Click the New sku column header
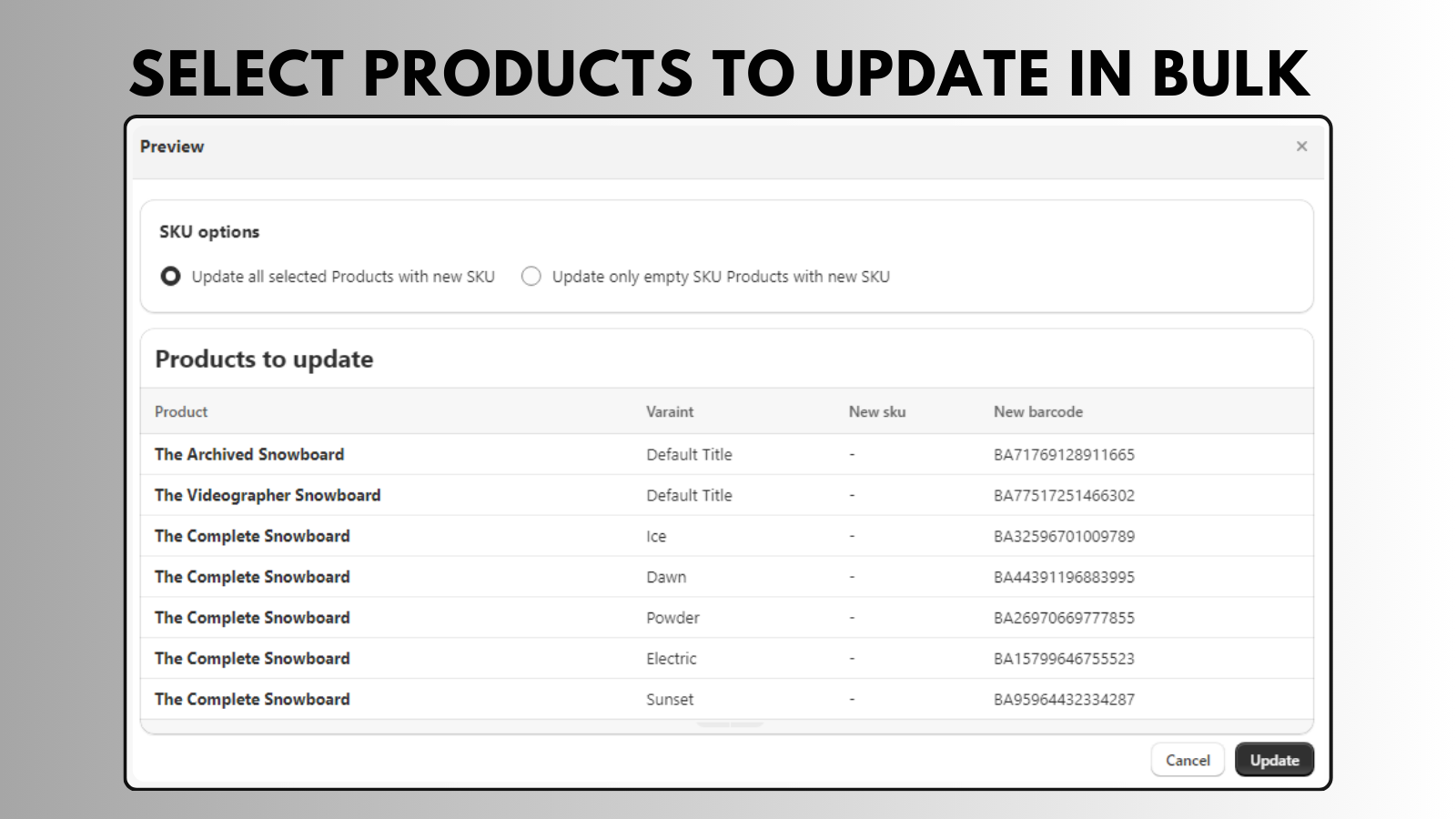 (876, 411)
